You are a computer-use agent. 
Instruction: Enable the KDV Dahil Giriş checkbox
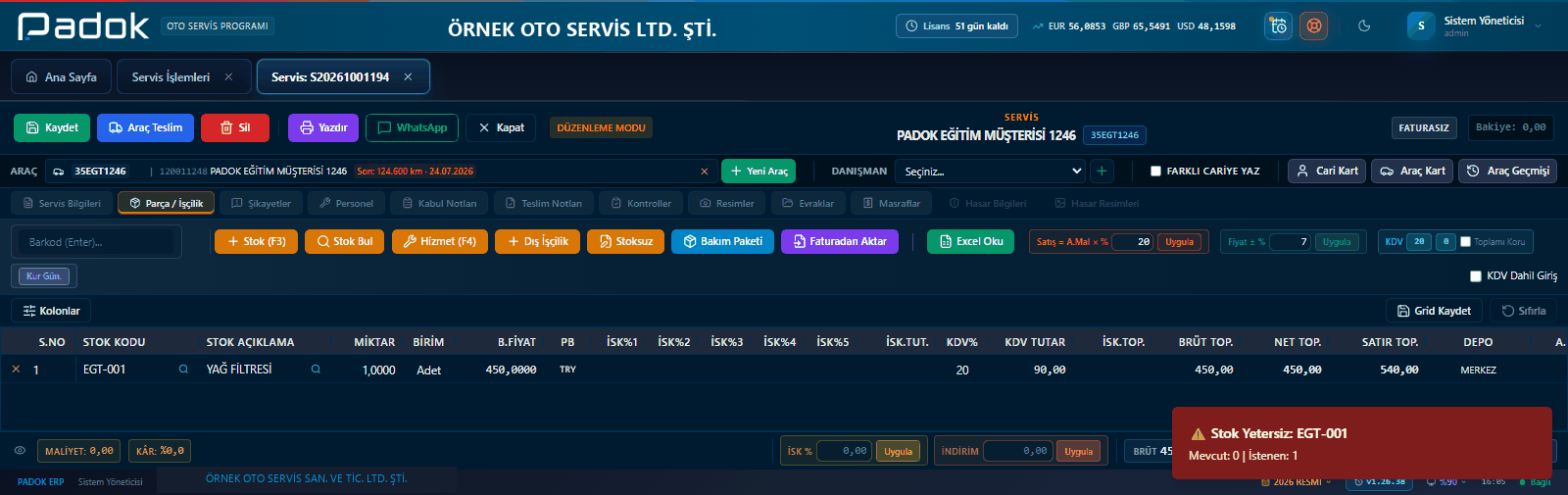pos(1476,276)
